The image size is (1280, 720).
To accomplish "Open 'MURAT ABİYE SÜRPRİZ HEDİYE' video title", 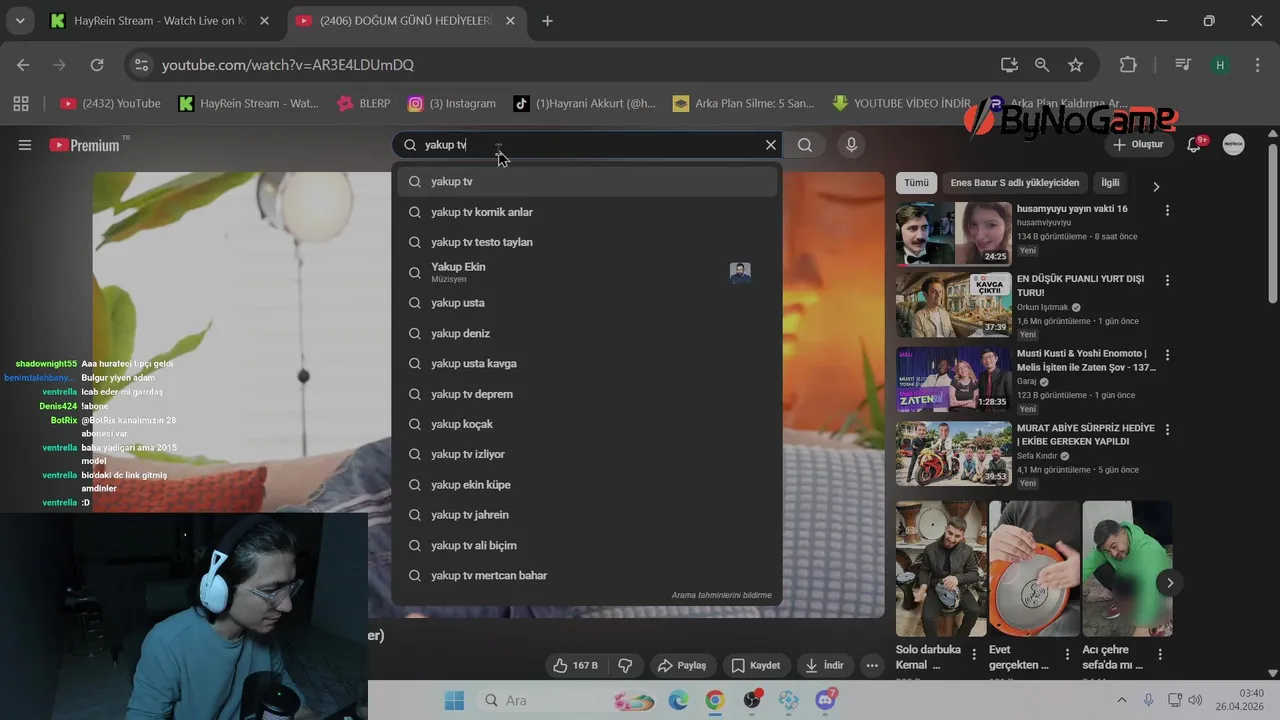I will [x=1086, y=434].
